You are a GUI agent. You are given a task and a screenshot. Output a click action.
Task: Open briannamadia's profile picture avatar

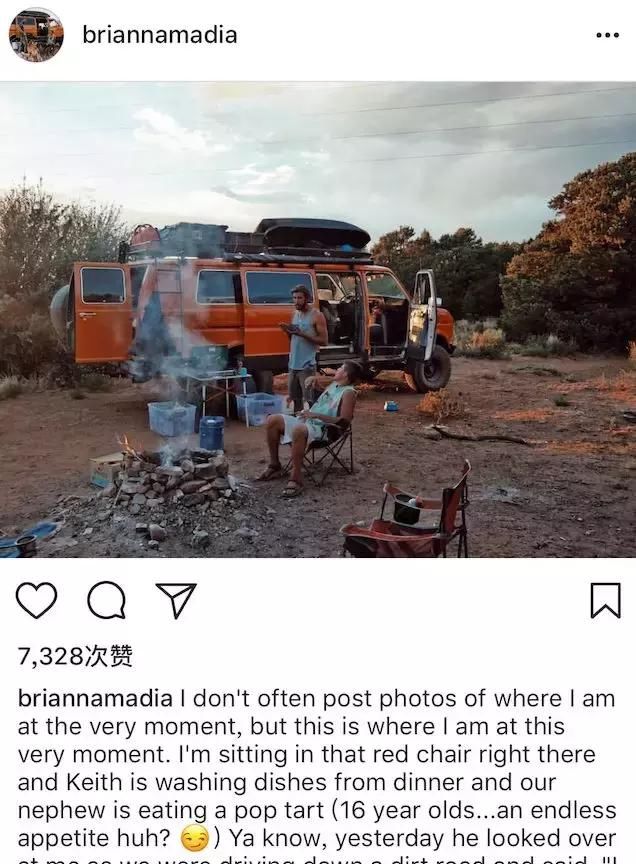tap(36, 35)
